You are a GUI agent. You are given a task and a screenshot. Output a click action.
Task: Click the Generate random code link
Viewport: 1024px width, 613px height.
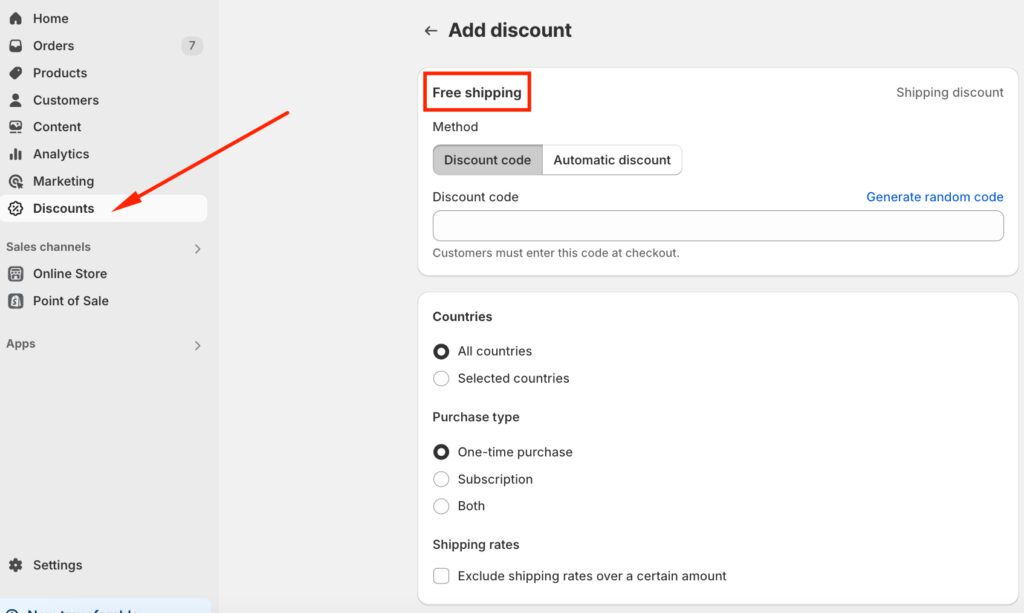click(934, 197)
